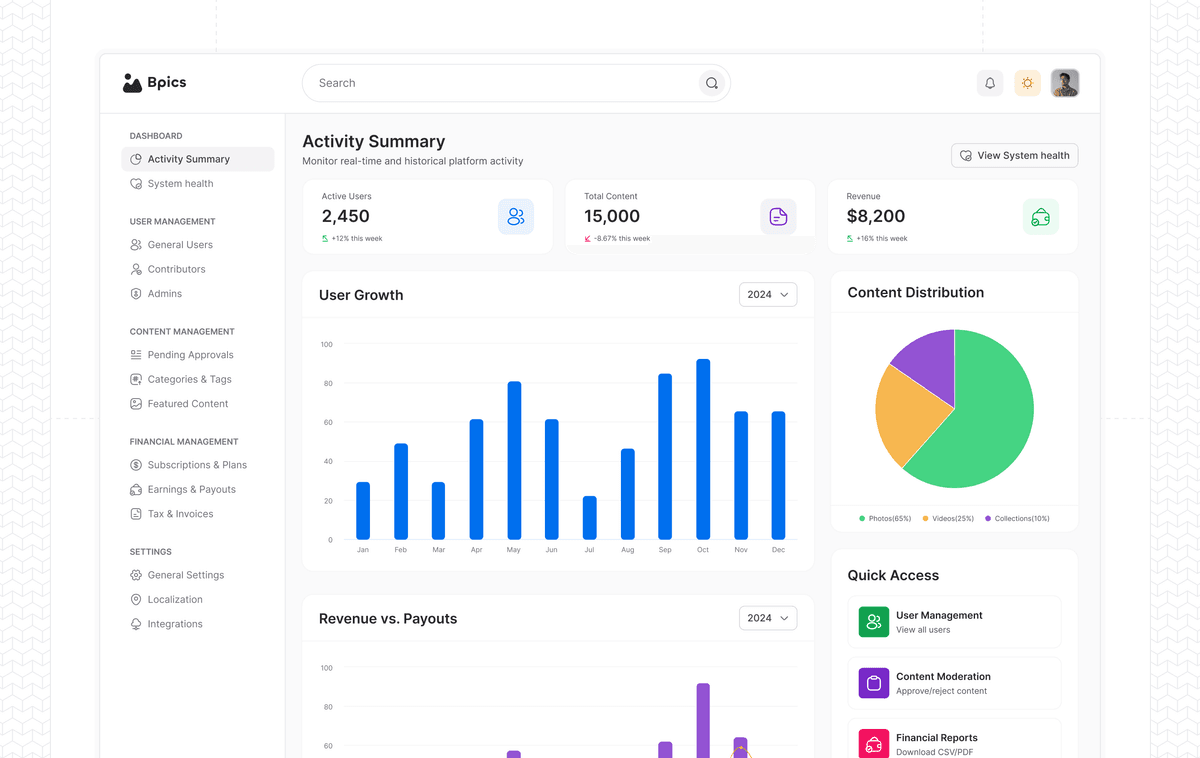
Task: Click Total Content value 15,000
Action: coord(612,216)
